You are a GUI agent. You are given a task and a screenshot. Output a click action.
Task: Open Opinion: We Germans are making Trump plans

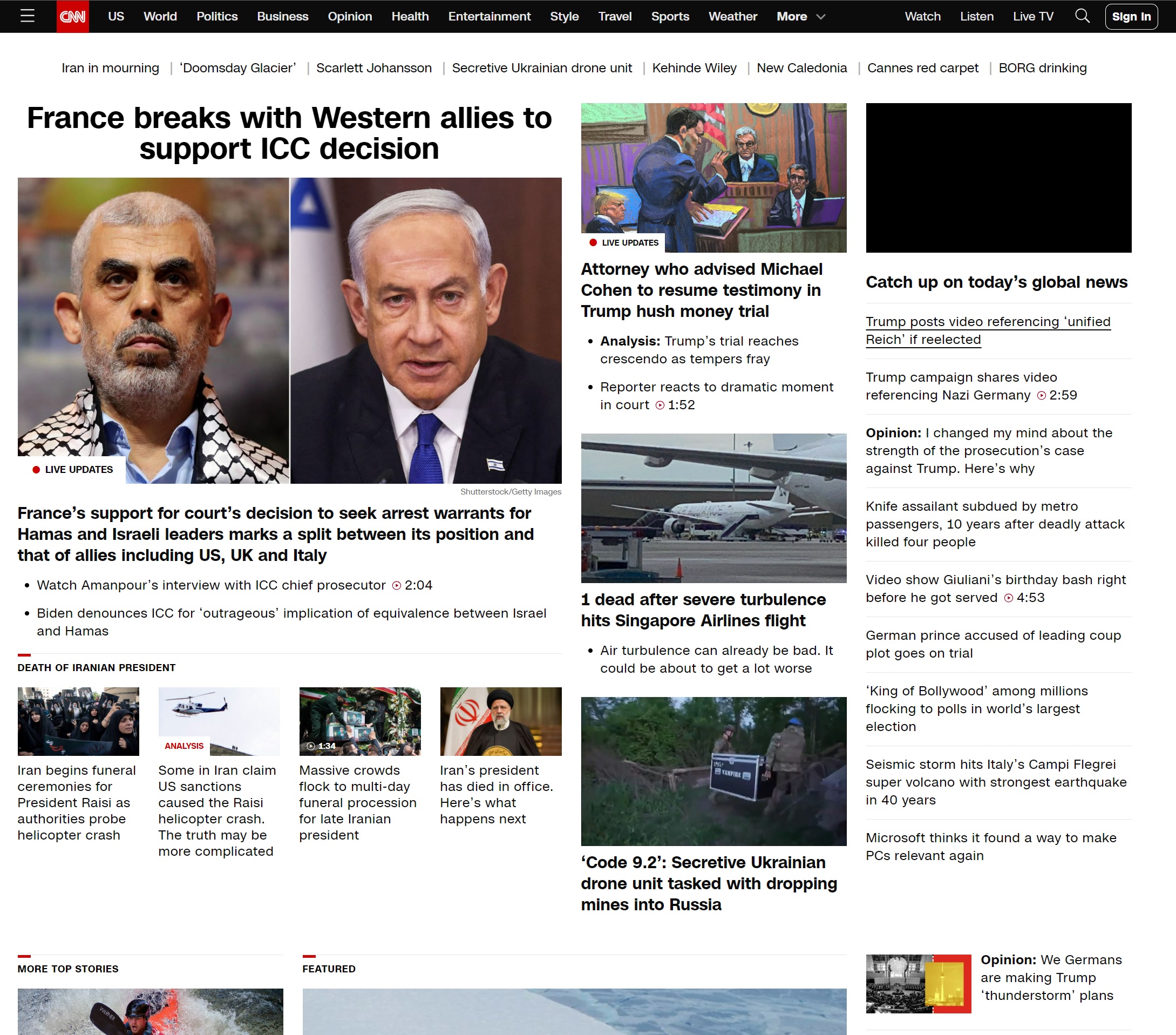1051,977
